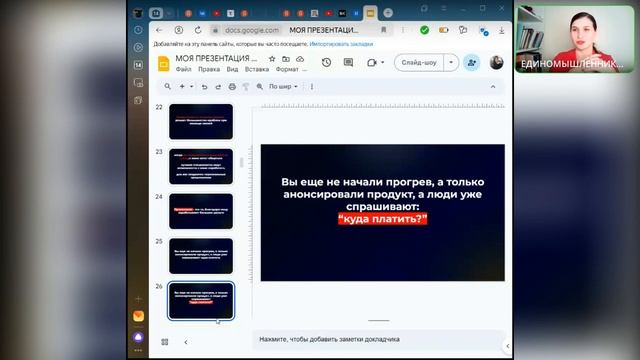Open the browser extensions icon

463,30
